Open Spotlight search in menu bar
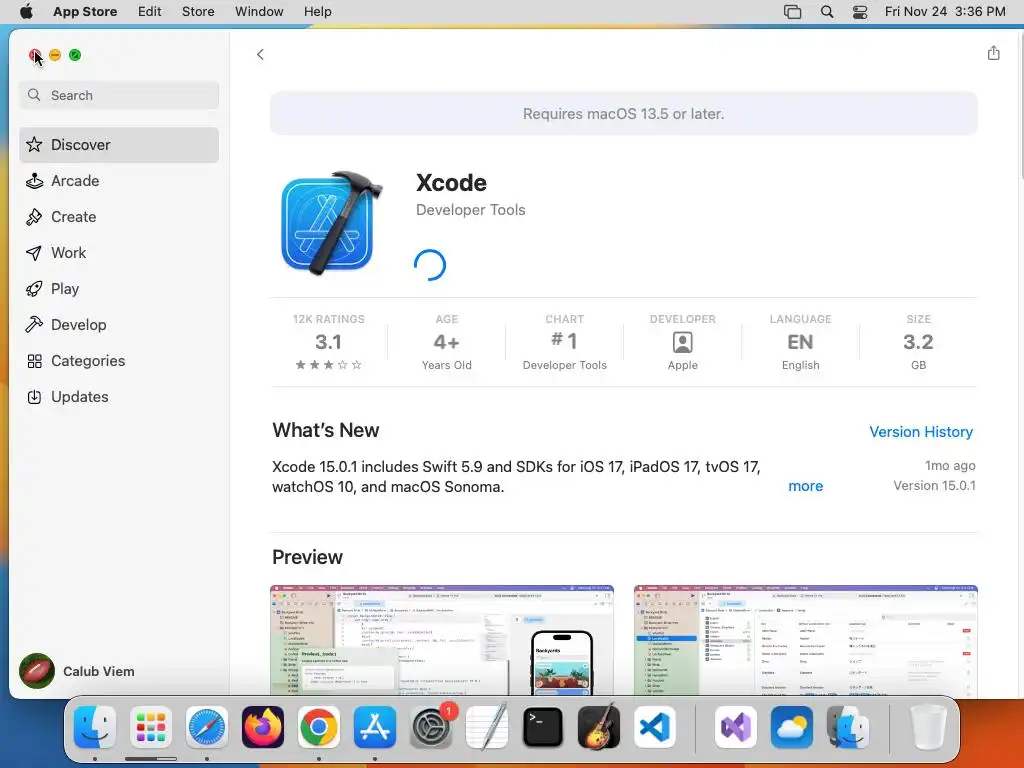This screenshot has width=1024, height=768. (x=827, y=12)
